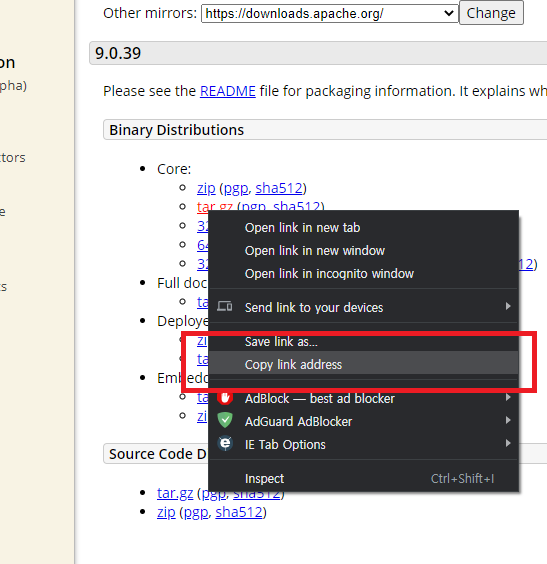Click the AdBlock red hand icon
Screen dimensions: 547x564
coord(225,398)
